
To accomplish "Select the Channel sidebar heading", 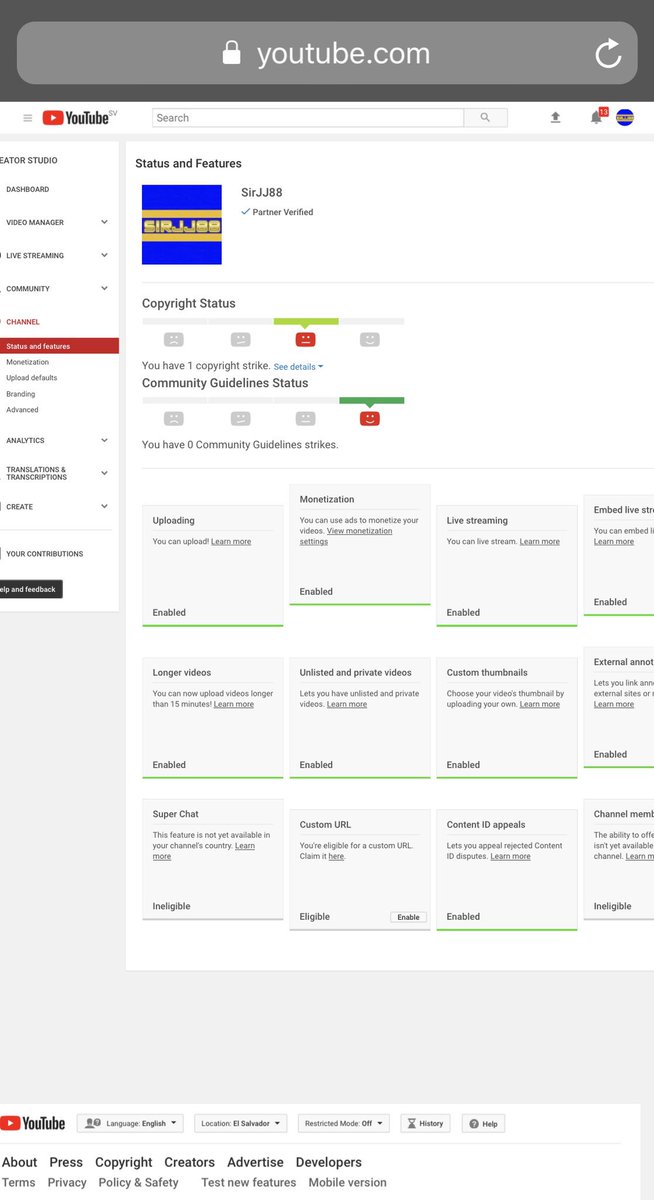I will 23,322.
